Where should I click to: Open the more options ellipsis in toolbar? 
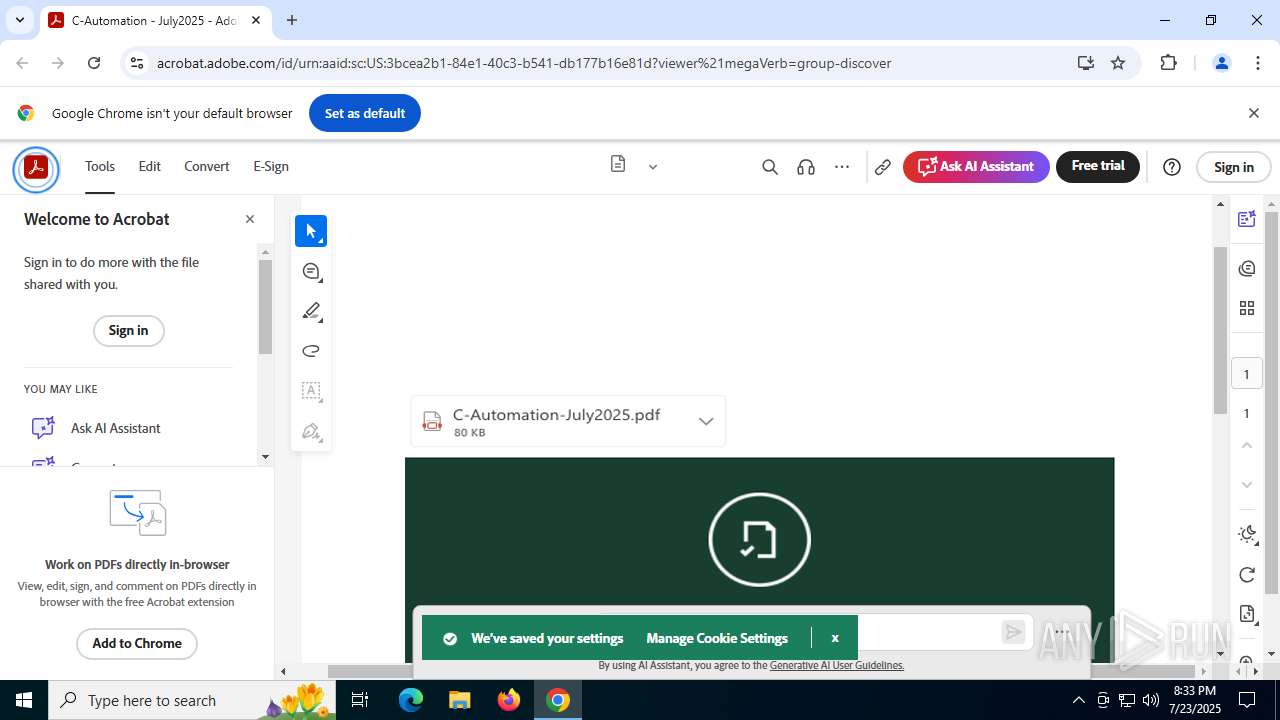(x=842, y=167)
